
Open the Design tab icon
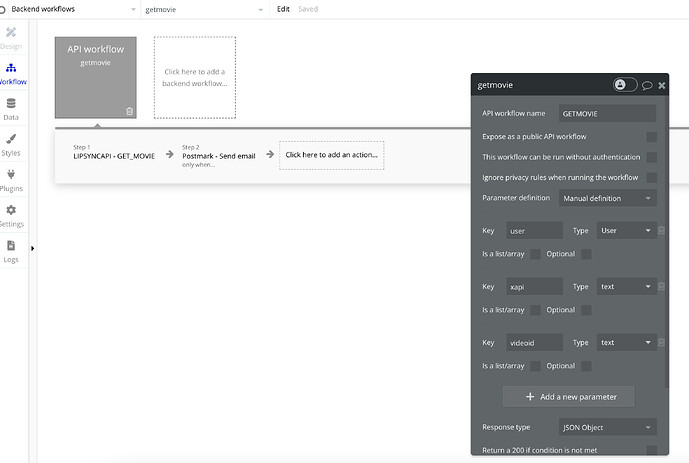pos(11,32)
